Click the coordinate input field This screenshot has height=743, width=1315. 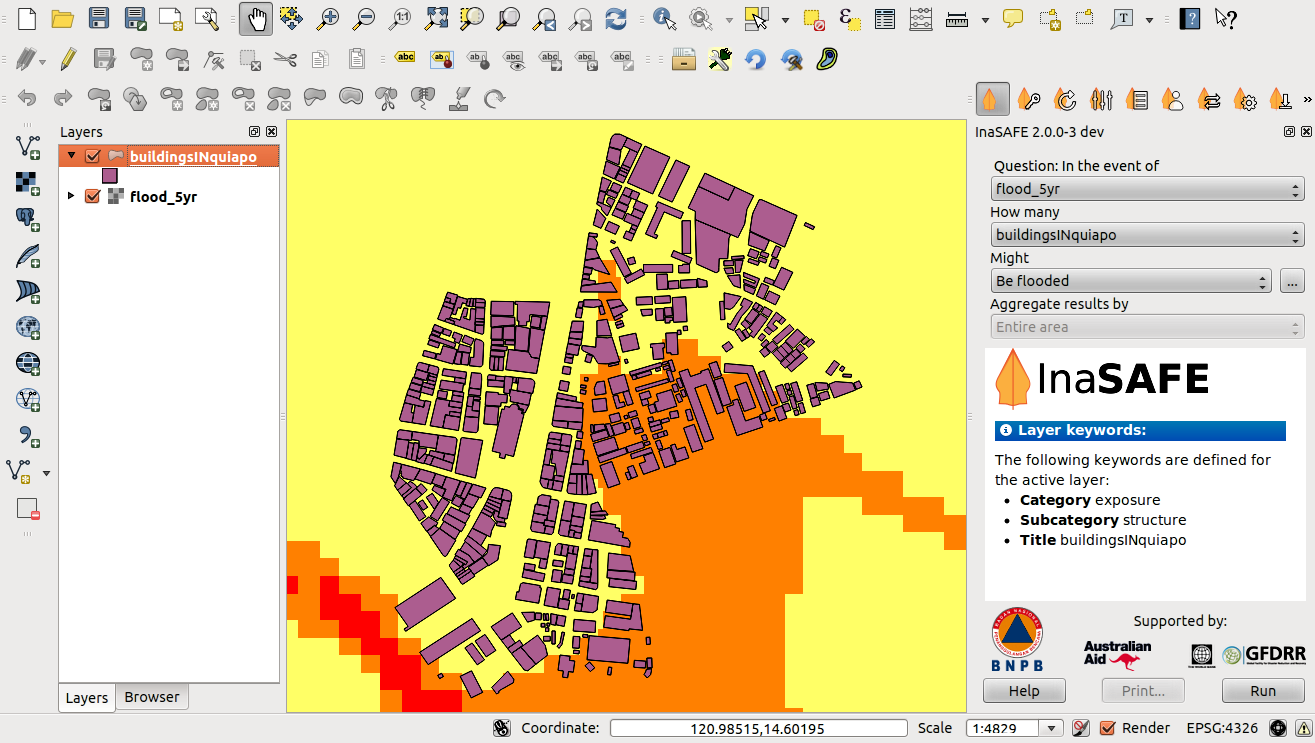[758, 728]
